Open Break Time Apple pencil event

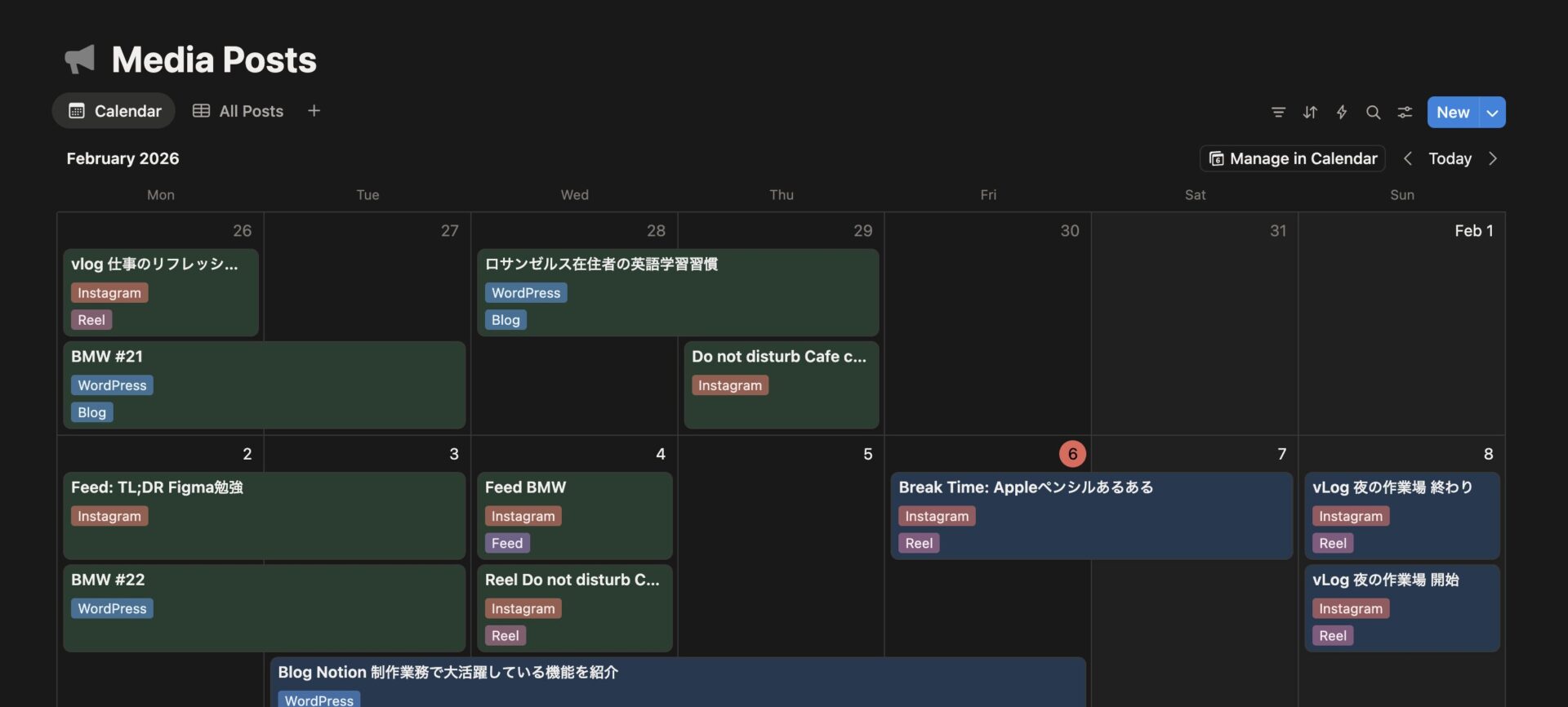pyautogui.click(x=1091, y=515)
